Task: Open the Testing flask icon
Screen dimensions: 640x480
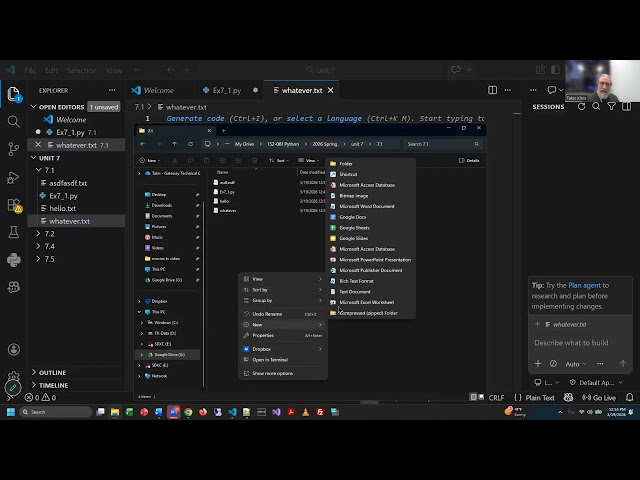Action: [13, 232]
